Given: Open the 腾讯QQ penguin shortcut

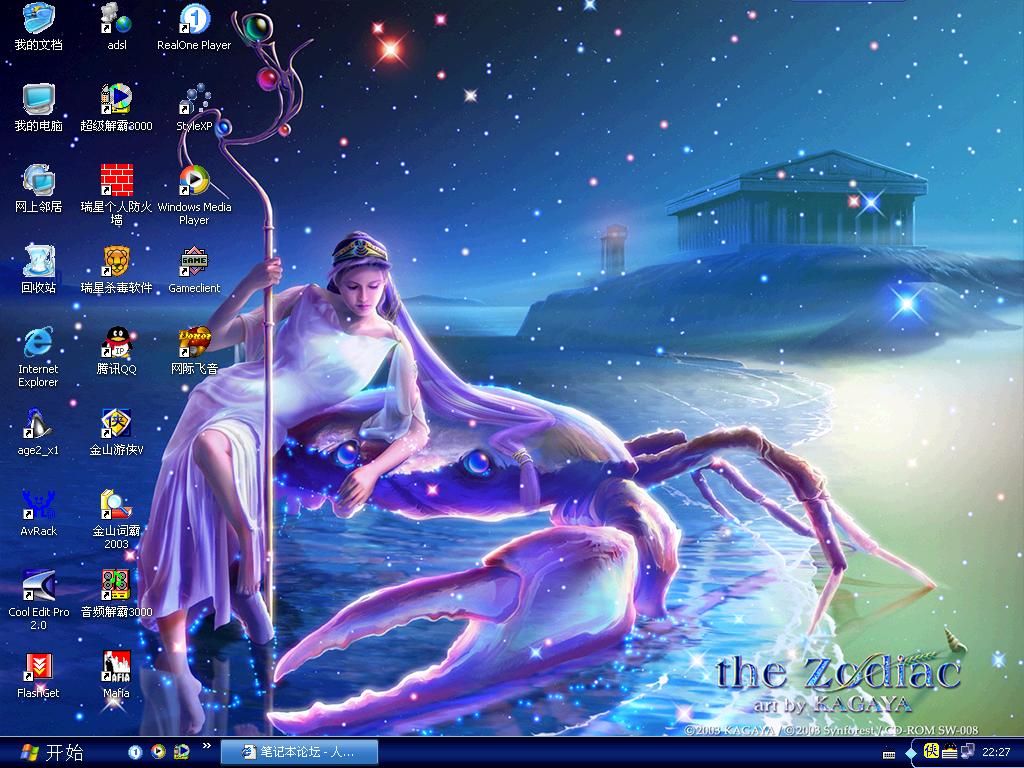Looking at the screenshot, I should click(x=116, y=351).
